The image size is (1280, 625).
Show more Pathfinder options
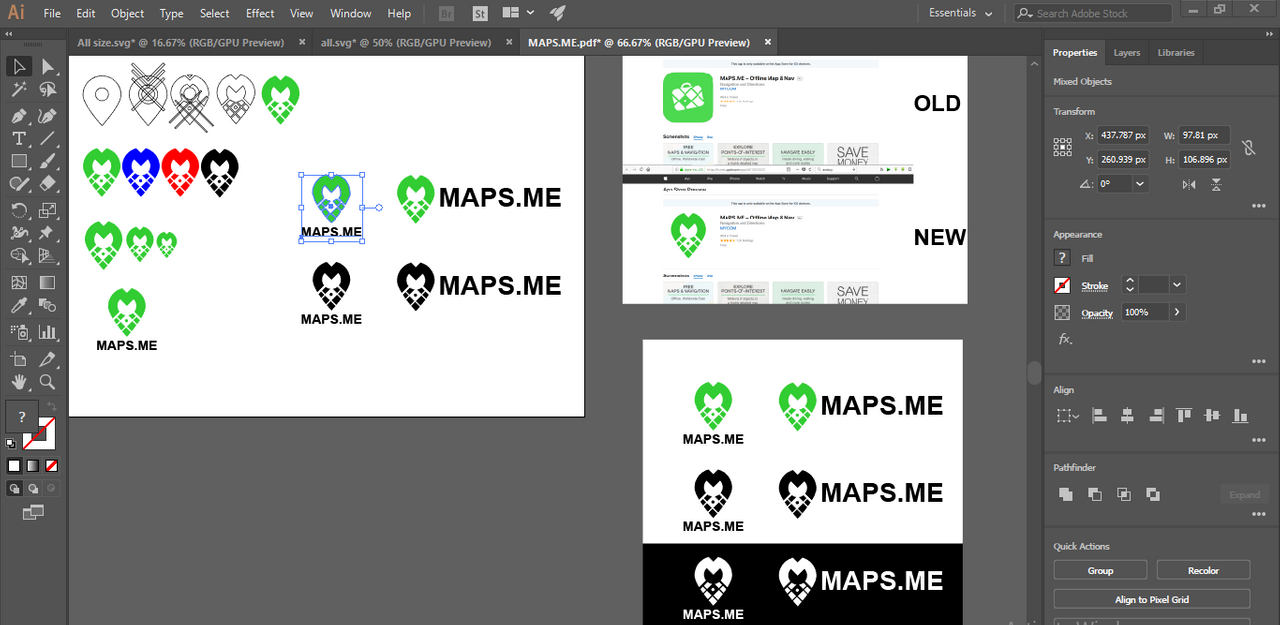1258,514
